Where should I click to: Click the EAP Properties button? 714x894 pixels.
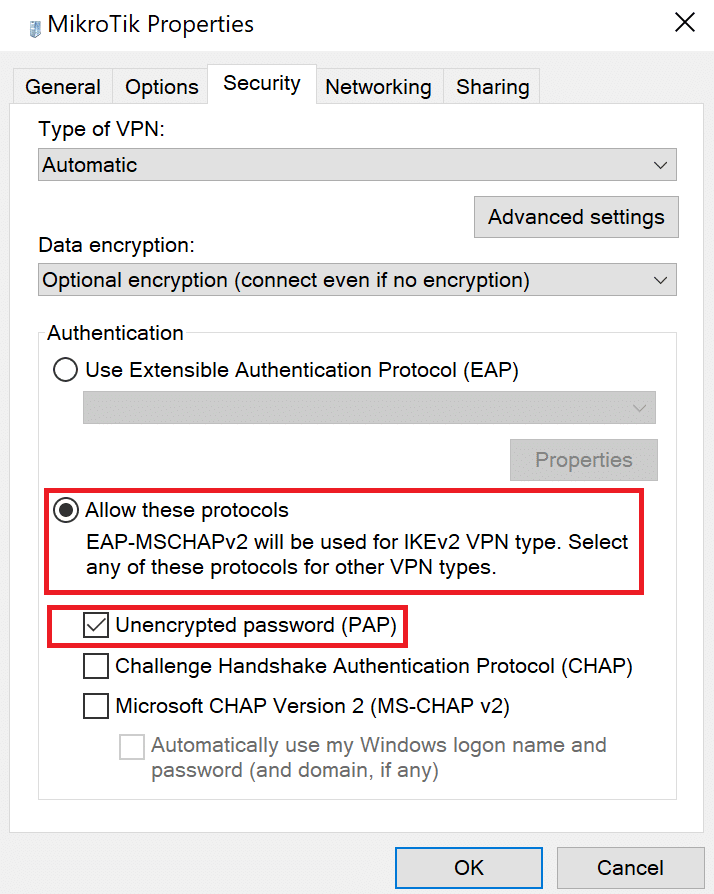pyautogui.click(x=583, y=460)
